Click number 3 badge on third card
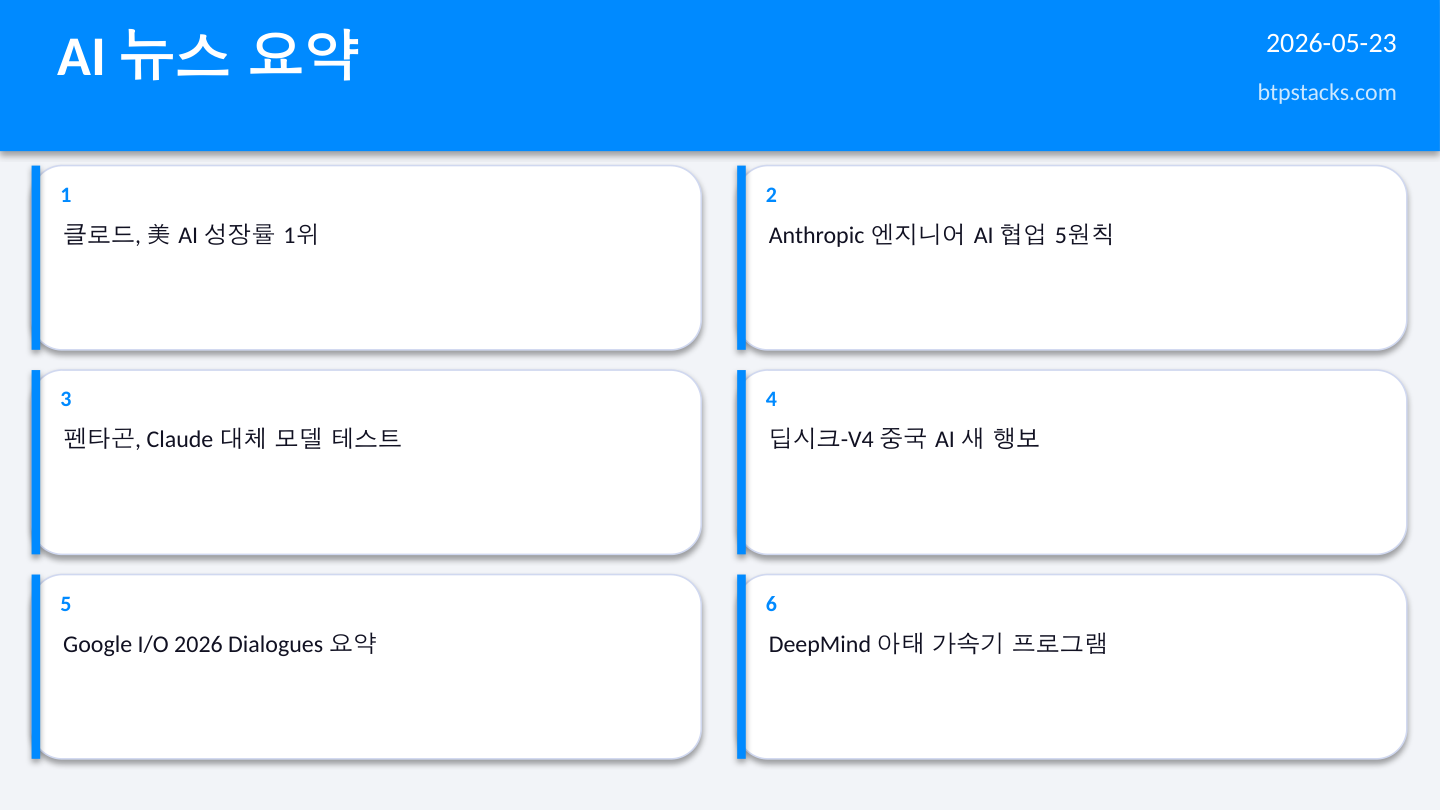This screenshot has width=1440, height=811. coord(66,399)
